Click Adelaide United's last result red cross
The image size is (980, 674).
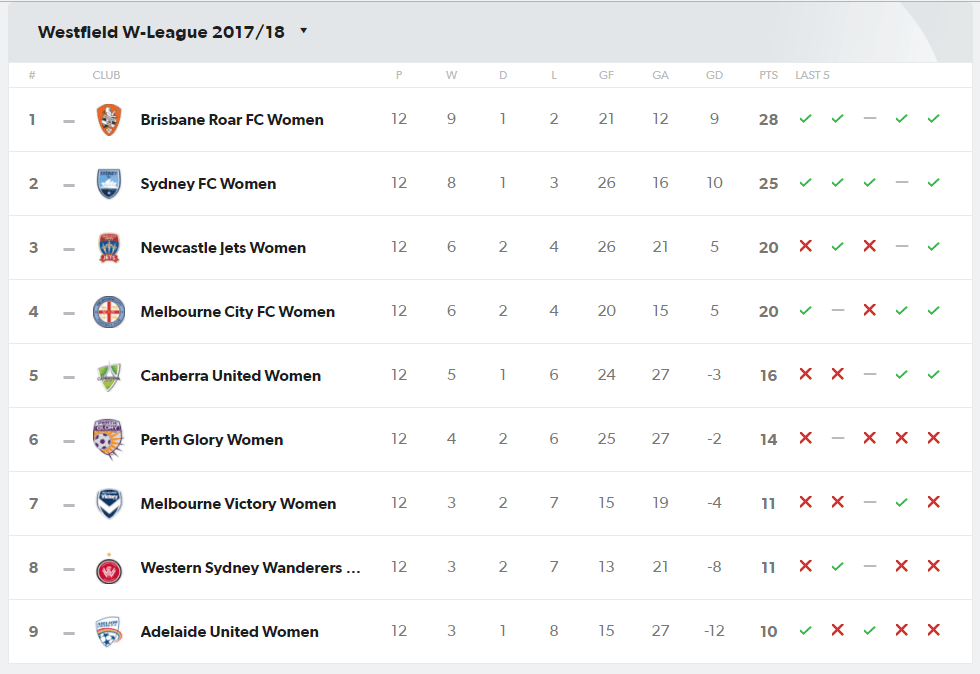click(x=934, y=630)
